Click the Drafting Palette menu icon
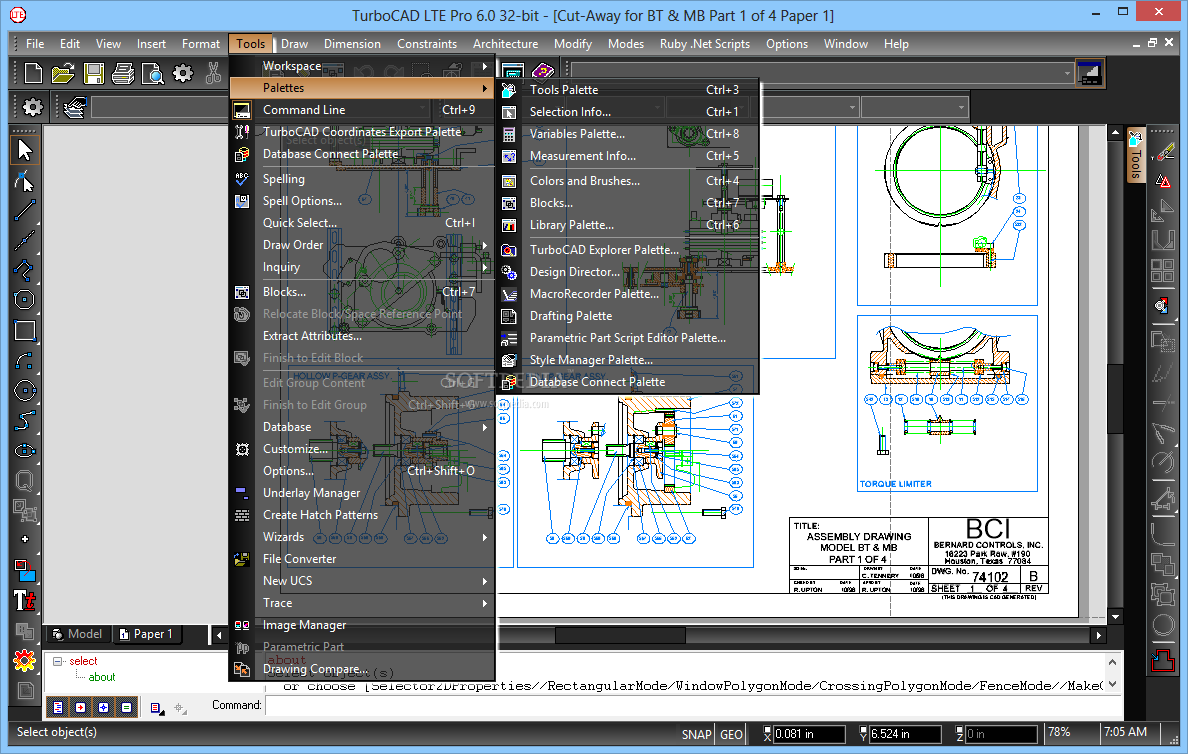 pos(509,316)
